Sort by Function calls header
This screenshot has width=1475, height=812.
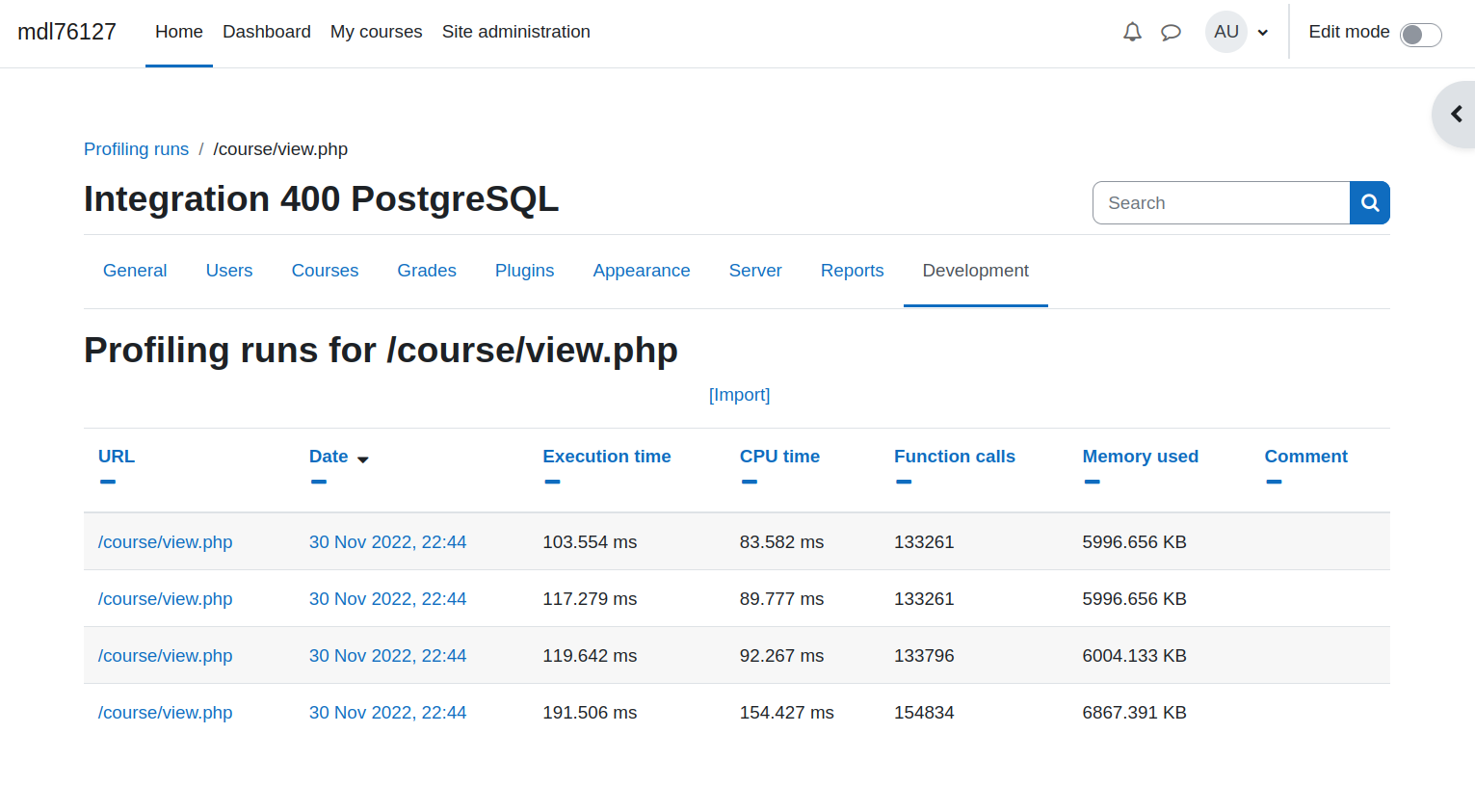pos(955,457)
